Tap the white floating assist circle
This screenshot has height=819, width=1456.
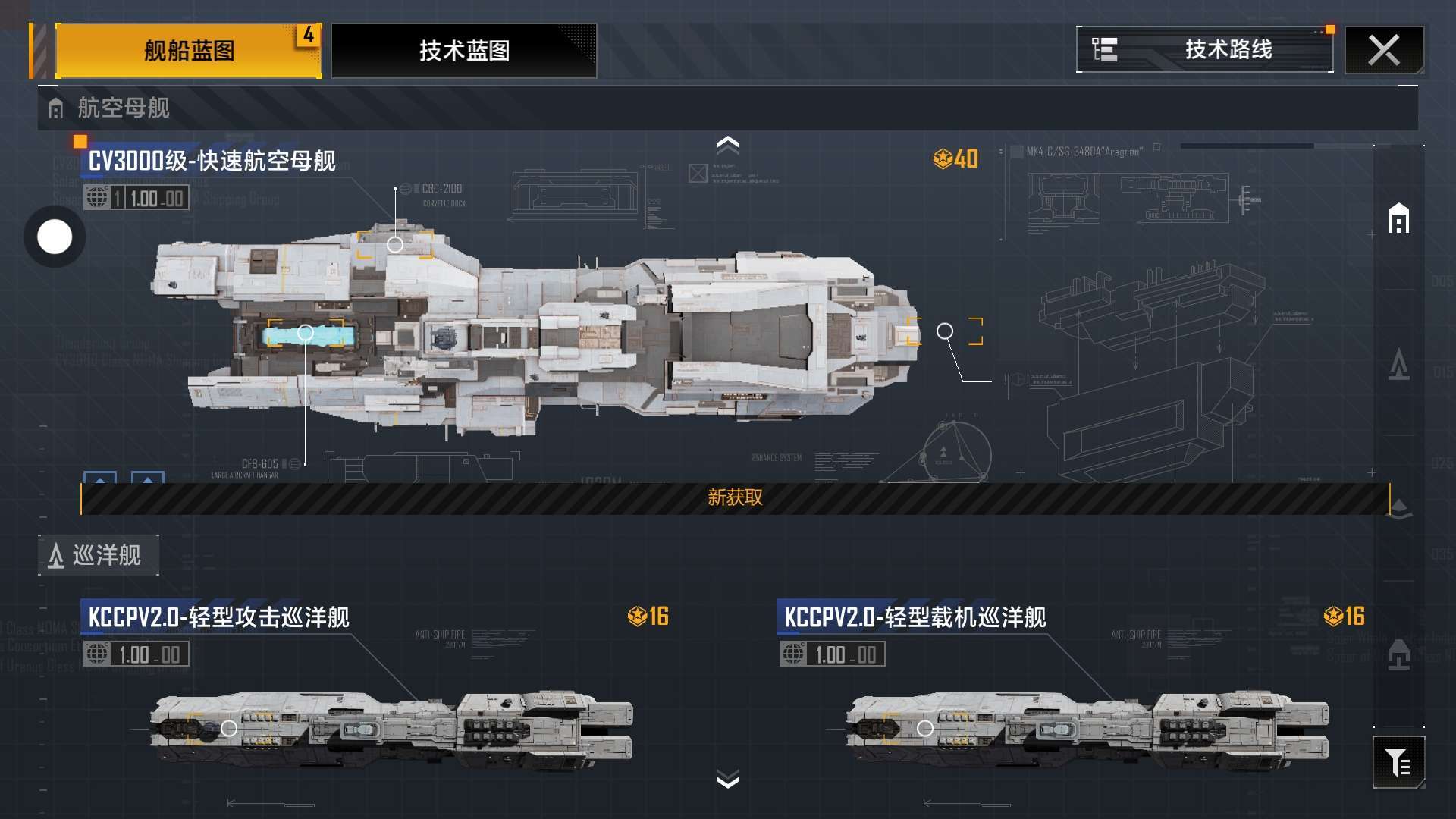pyautogui.click(x=55, y=237)
